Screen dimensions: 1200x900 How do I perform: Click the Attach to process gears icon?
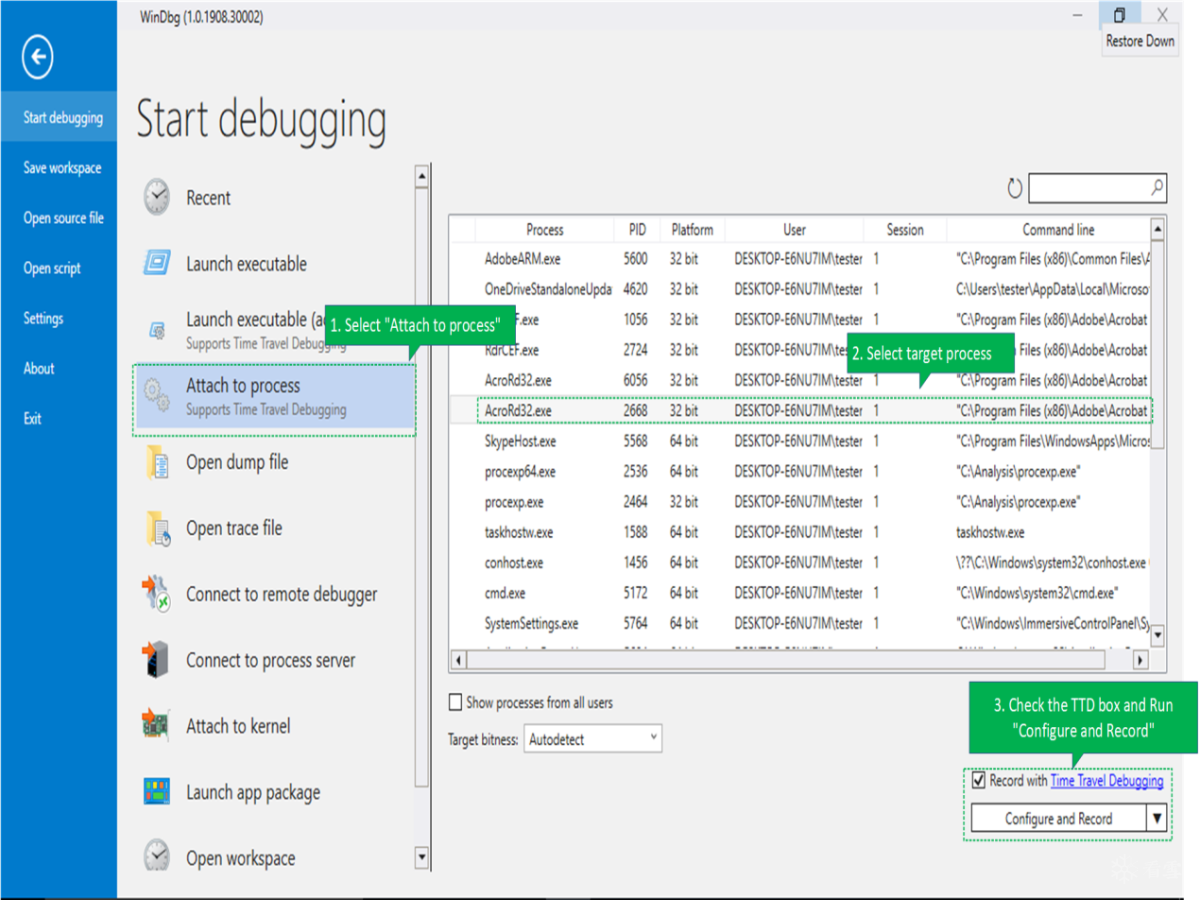click(156, 396)
